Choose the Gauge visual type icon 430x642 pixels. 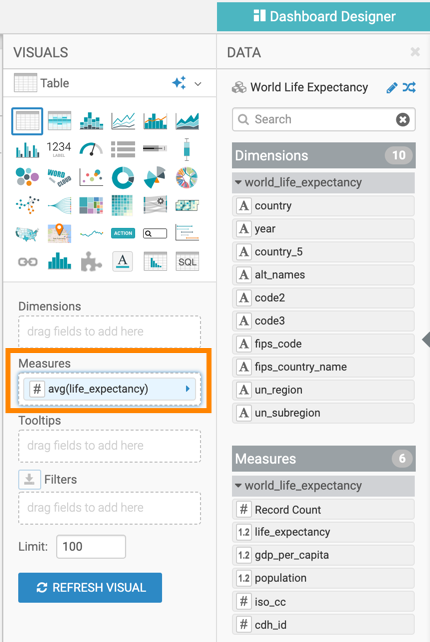point(91,149)
